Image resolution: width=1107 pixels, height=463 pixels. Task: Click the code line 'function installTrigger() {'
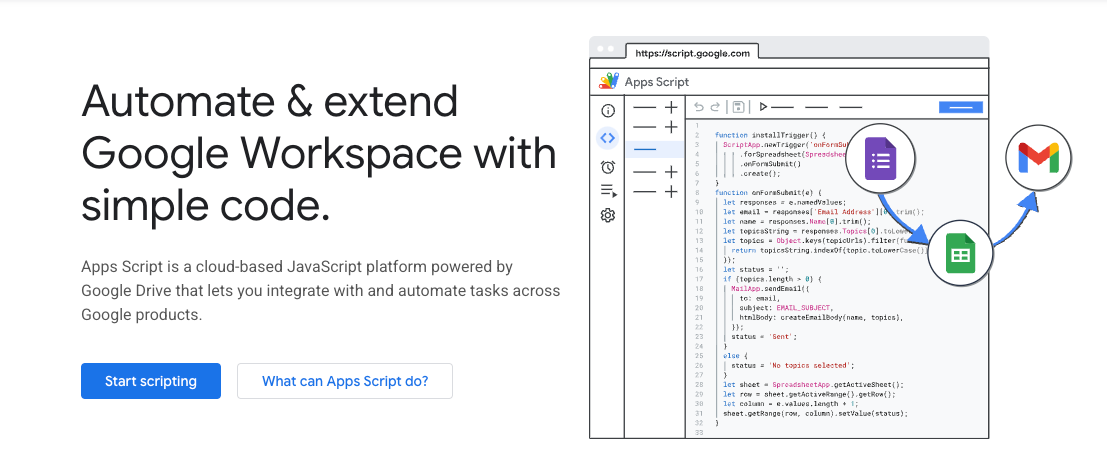click(x=770, y=135)
